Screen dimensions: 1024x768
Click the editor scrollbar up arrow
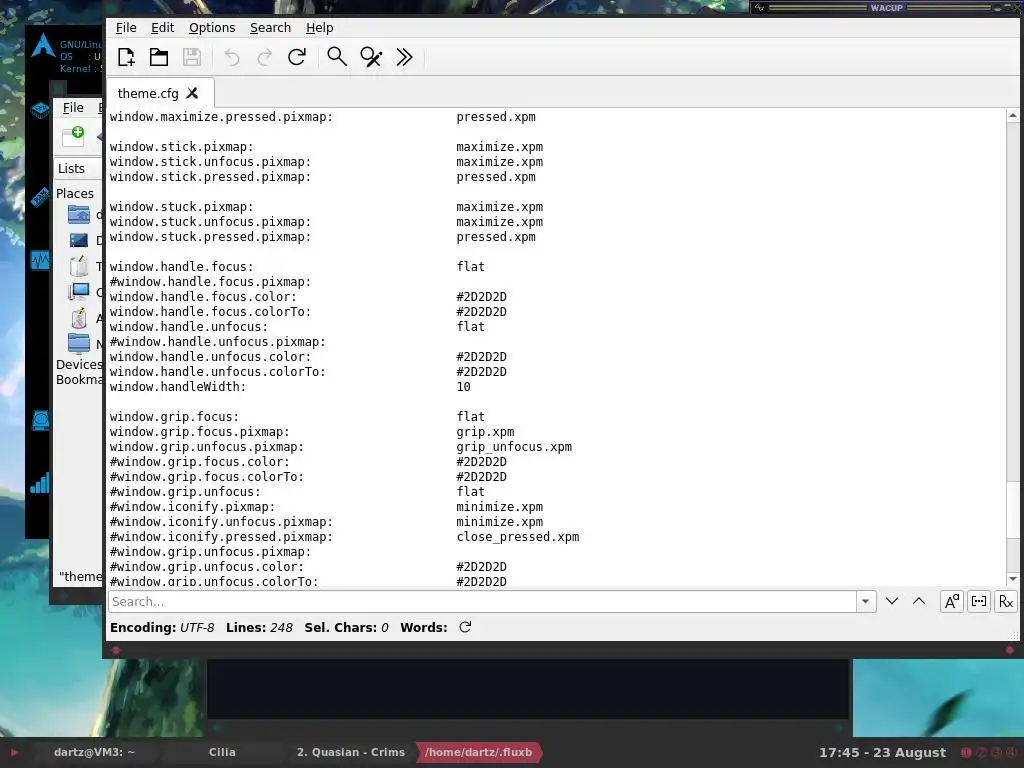tap(1012, 116)
